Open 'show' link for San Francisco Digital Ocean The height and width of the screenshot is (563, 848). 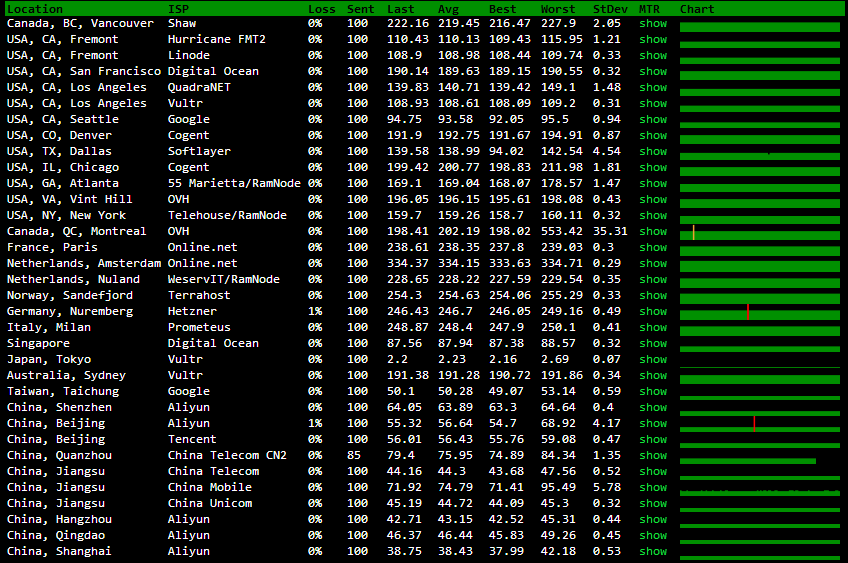click(653, 71)
